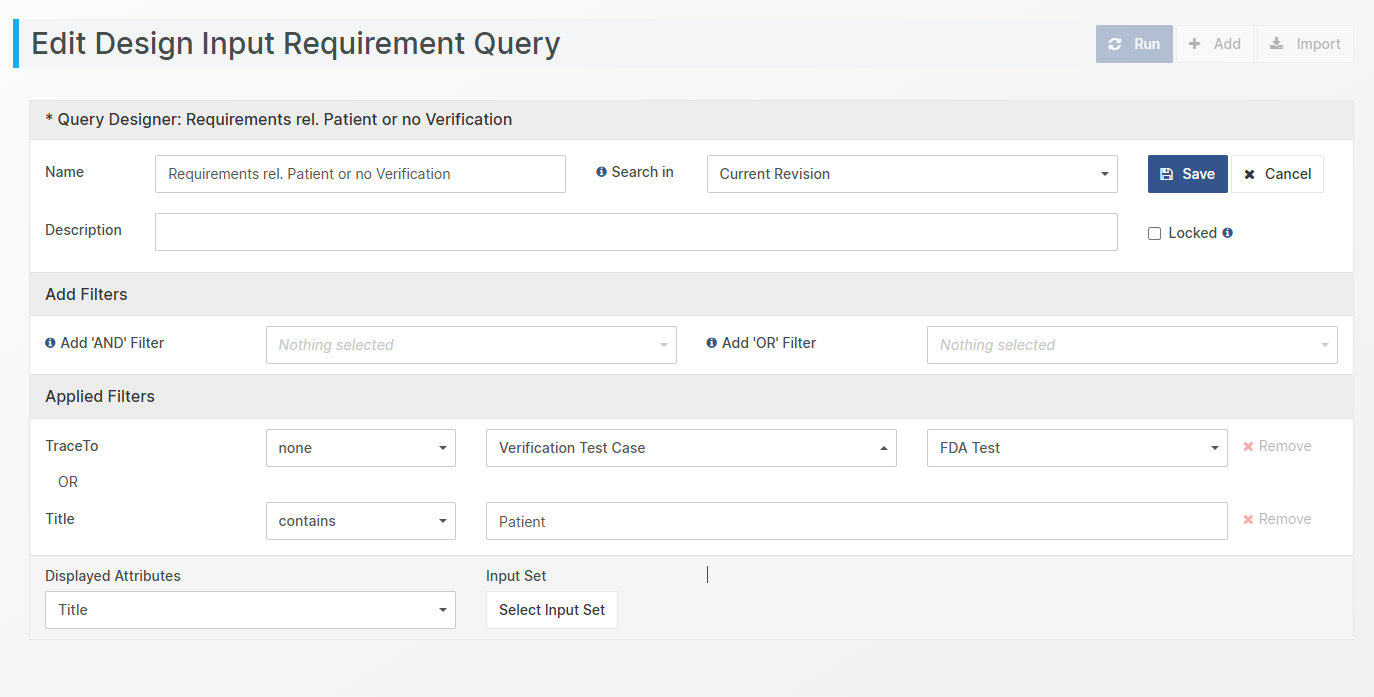Open the Displayed Attributes dropdown
Viewport: 1374px width, 697px height.
click(250, 610)
